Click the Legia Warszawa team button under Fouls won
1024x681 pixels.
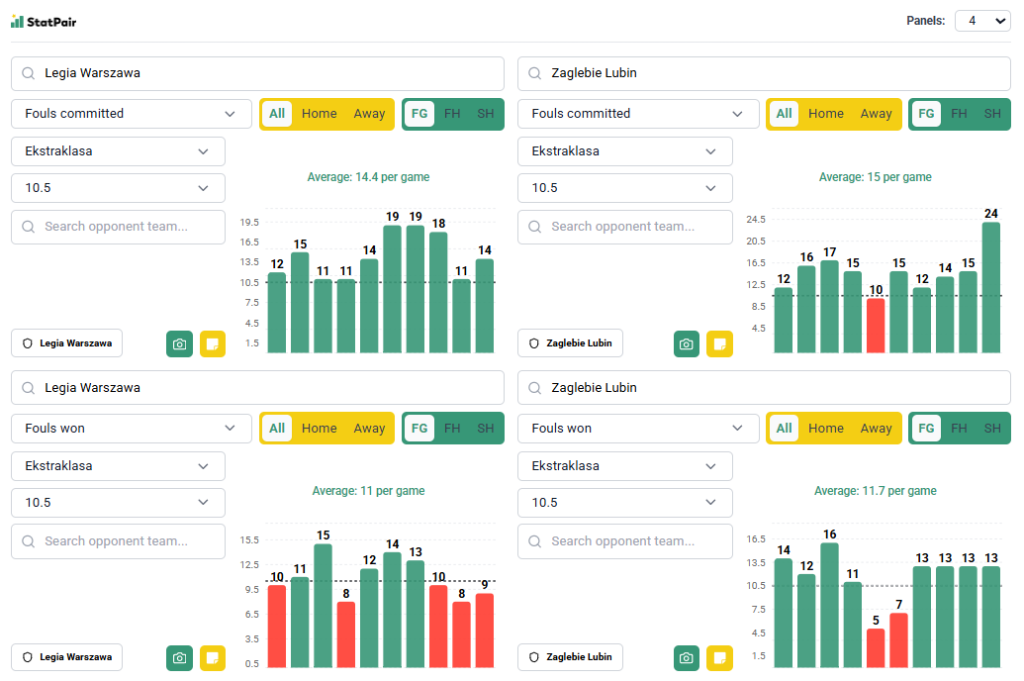coord(67,657)
